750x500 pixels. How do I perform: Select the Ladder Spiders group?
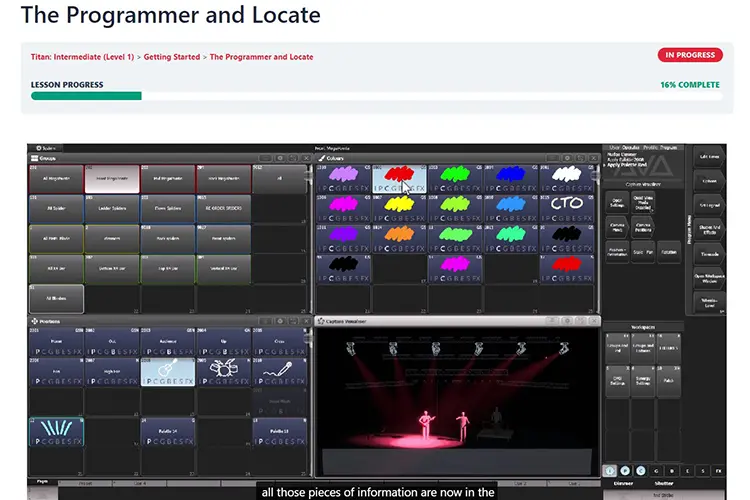coord(112,209)
